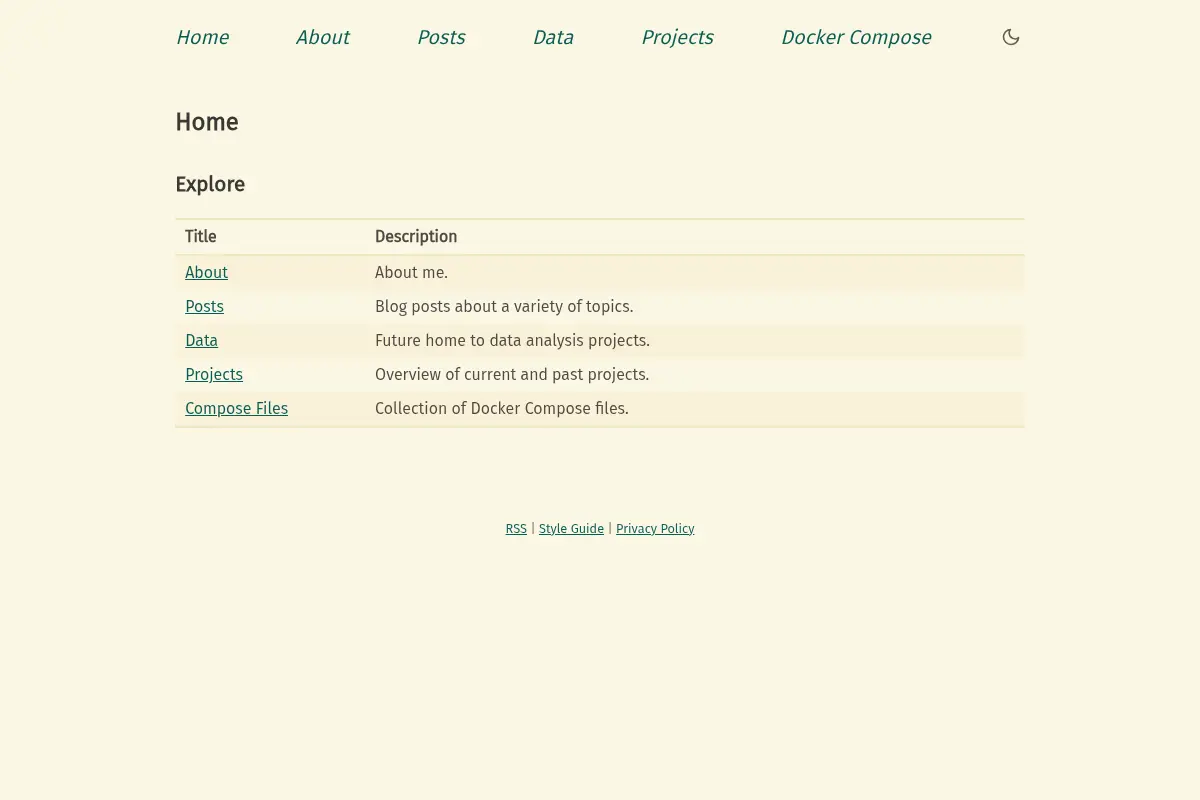
Task: Open the Home navigation item
Action: tap(202, 37)
